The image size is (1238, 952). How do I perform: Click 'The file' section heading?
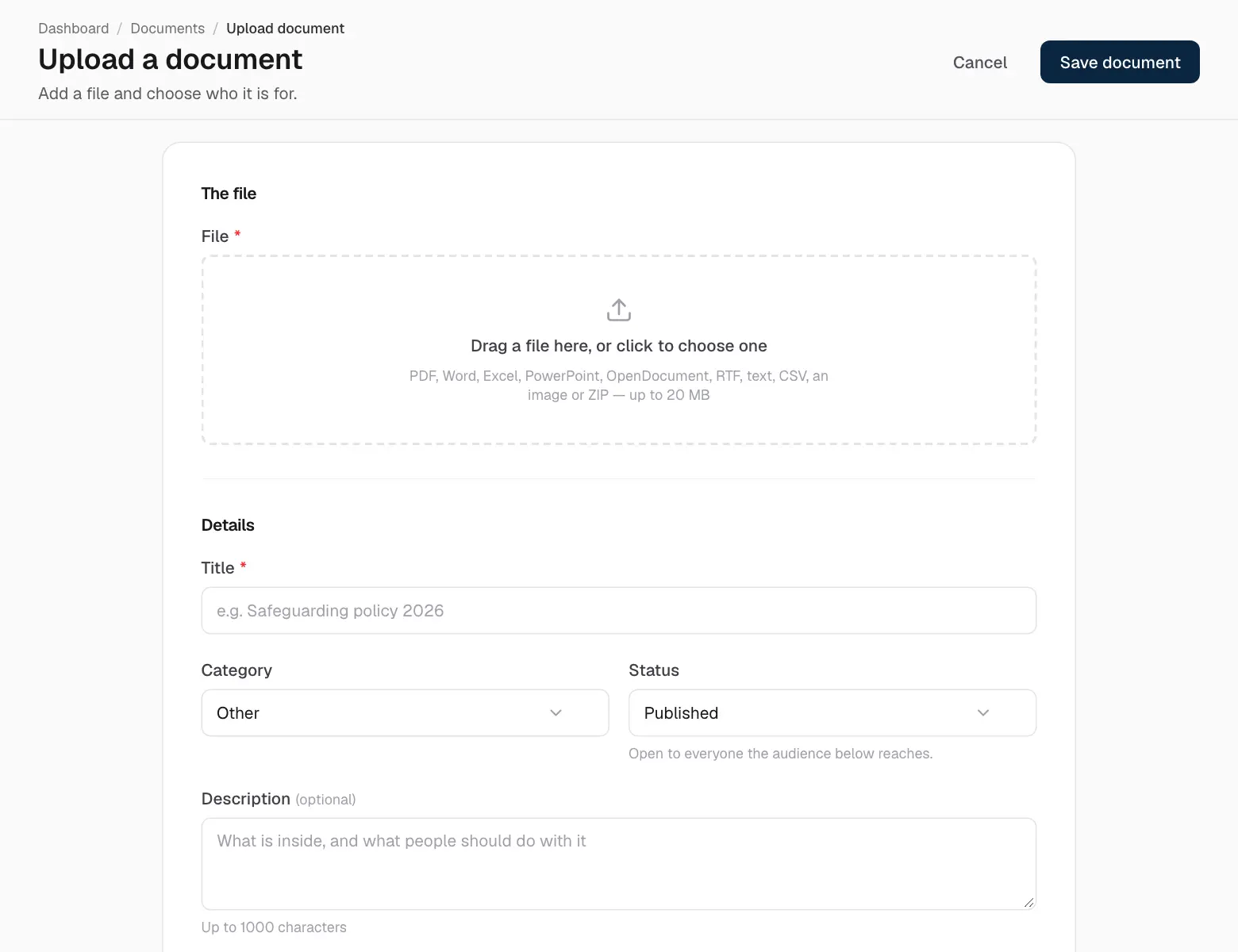pyautogui.click(x=229, y=194)
